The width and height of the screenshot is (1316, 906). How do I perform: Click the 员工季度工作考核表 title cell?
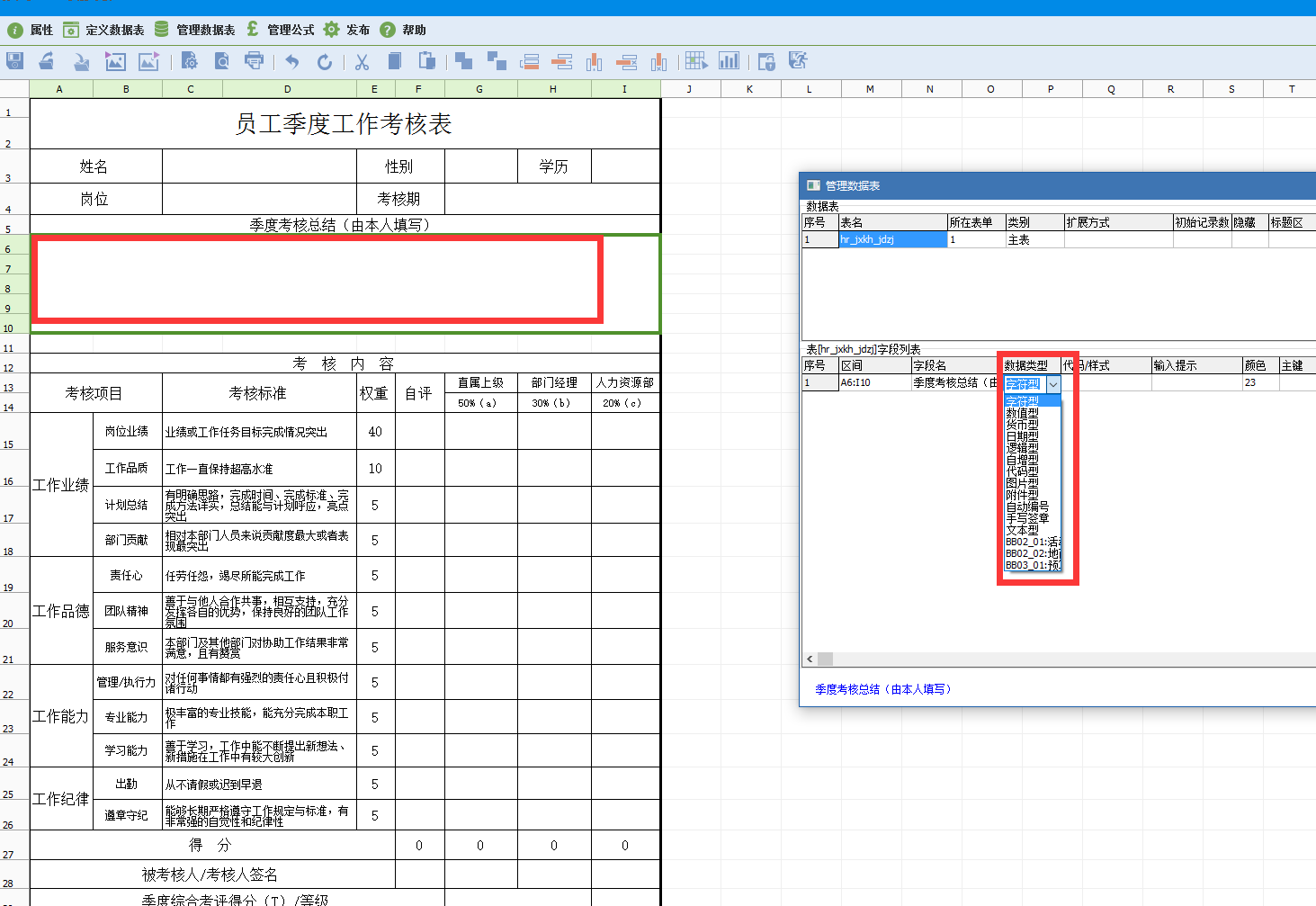tap(345, 124)
